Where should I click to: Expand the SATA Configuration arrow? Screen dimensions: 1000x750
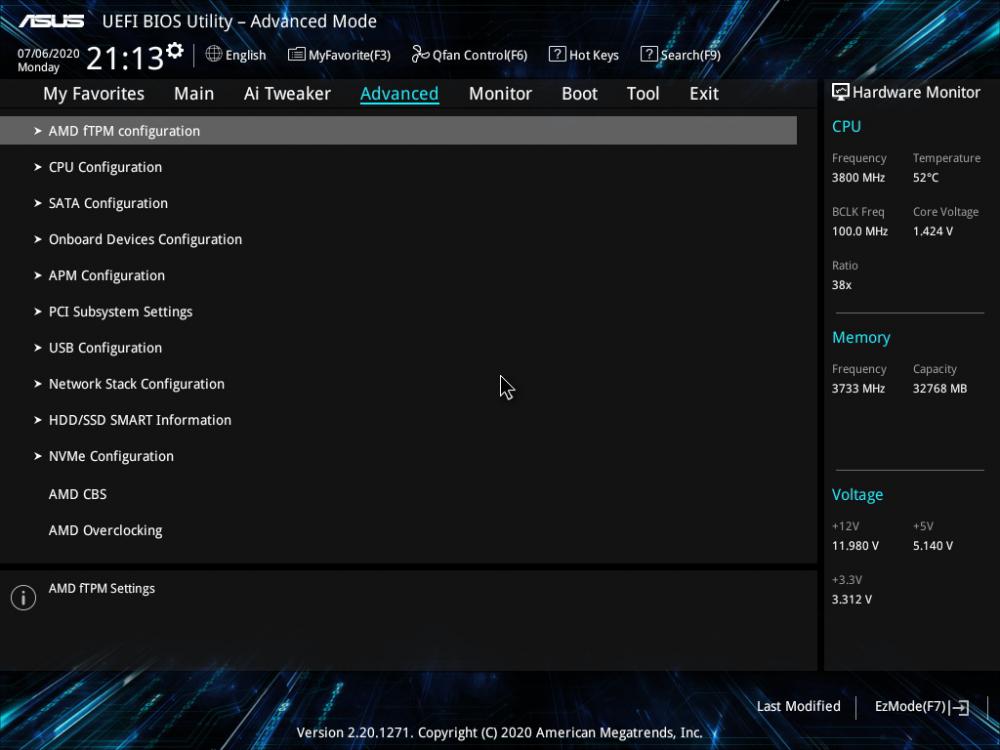coord(38,203)
